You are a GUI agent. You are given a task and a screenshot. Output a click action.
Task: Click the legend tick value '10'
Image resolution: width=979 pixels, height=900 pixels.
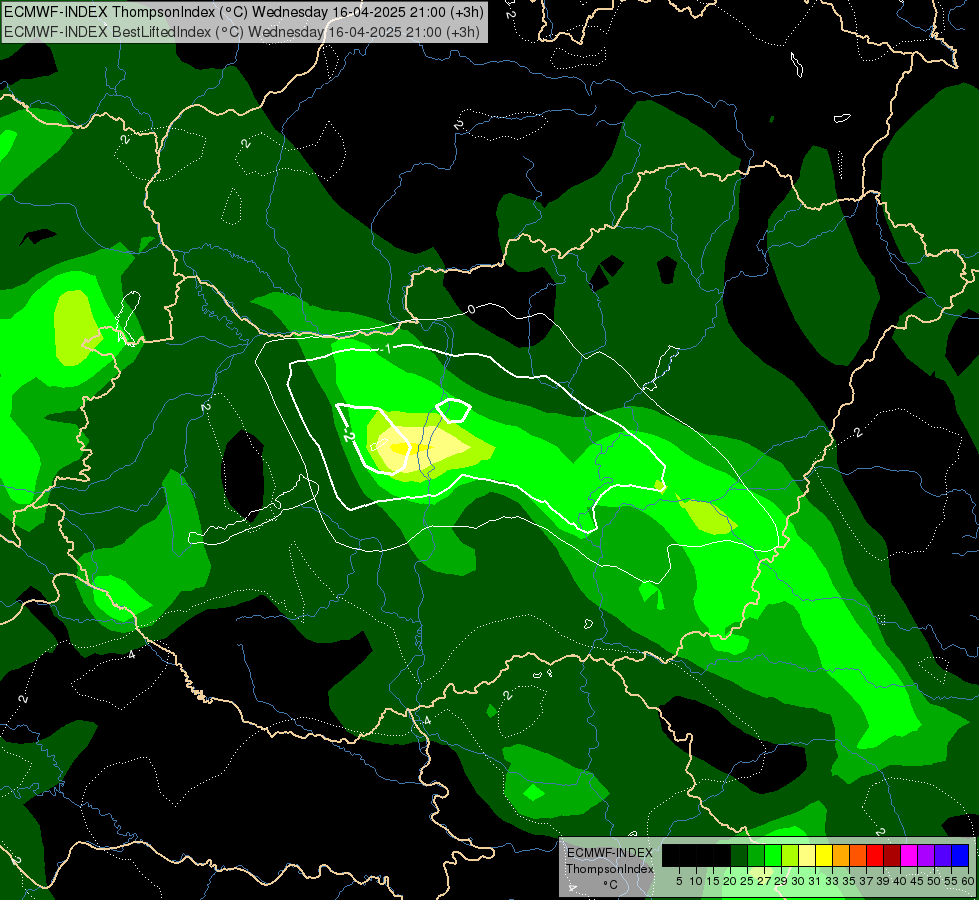point(696,881)
